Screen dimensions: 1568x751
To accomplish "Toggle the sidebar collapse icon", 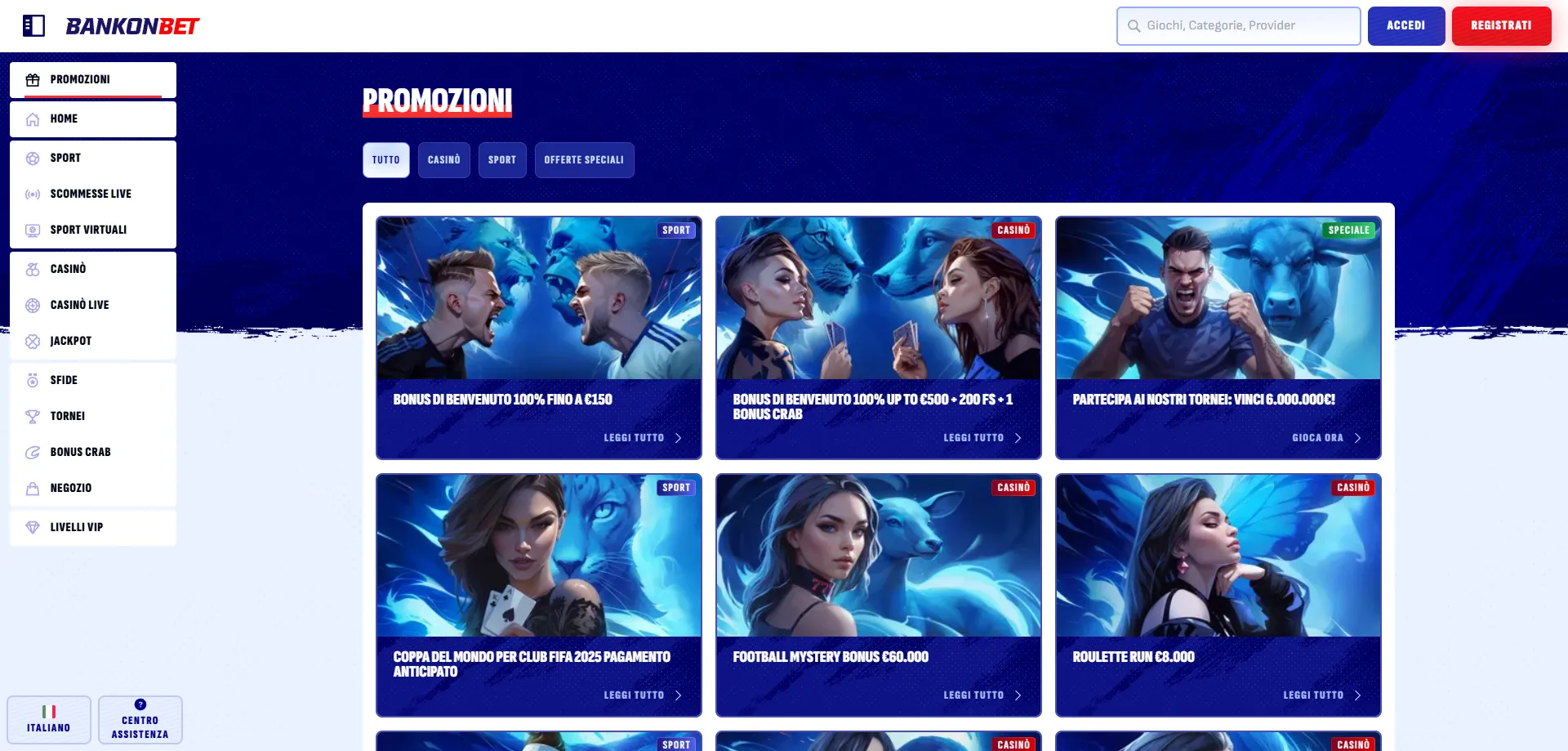I will click(33, 26).
